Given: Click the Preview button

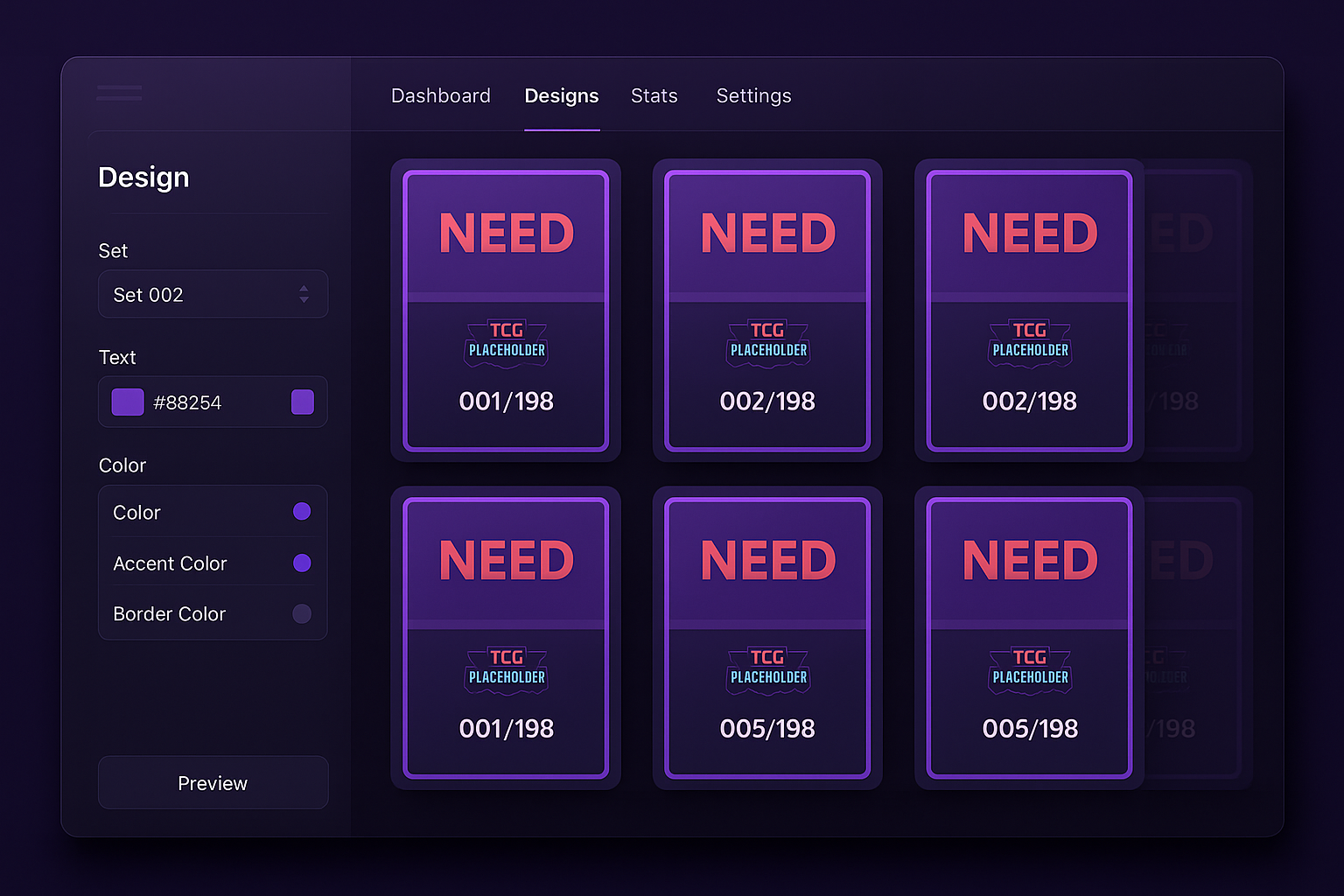Looking at the screenshot, I should click(213, 782).
